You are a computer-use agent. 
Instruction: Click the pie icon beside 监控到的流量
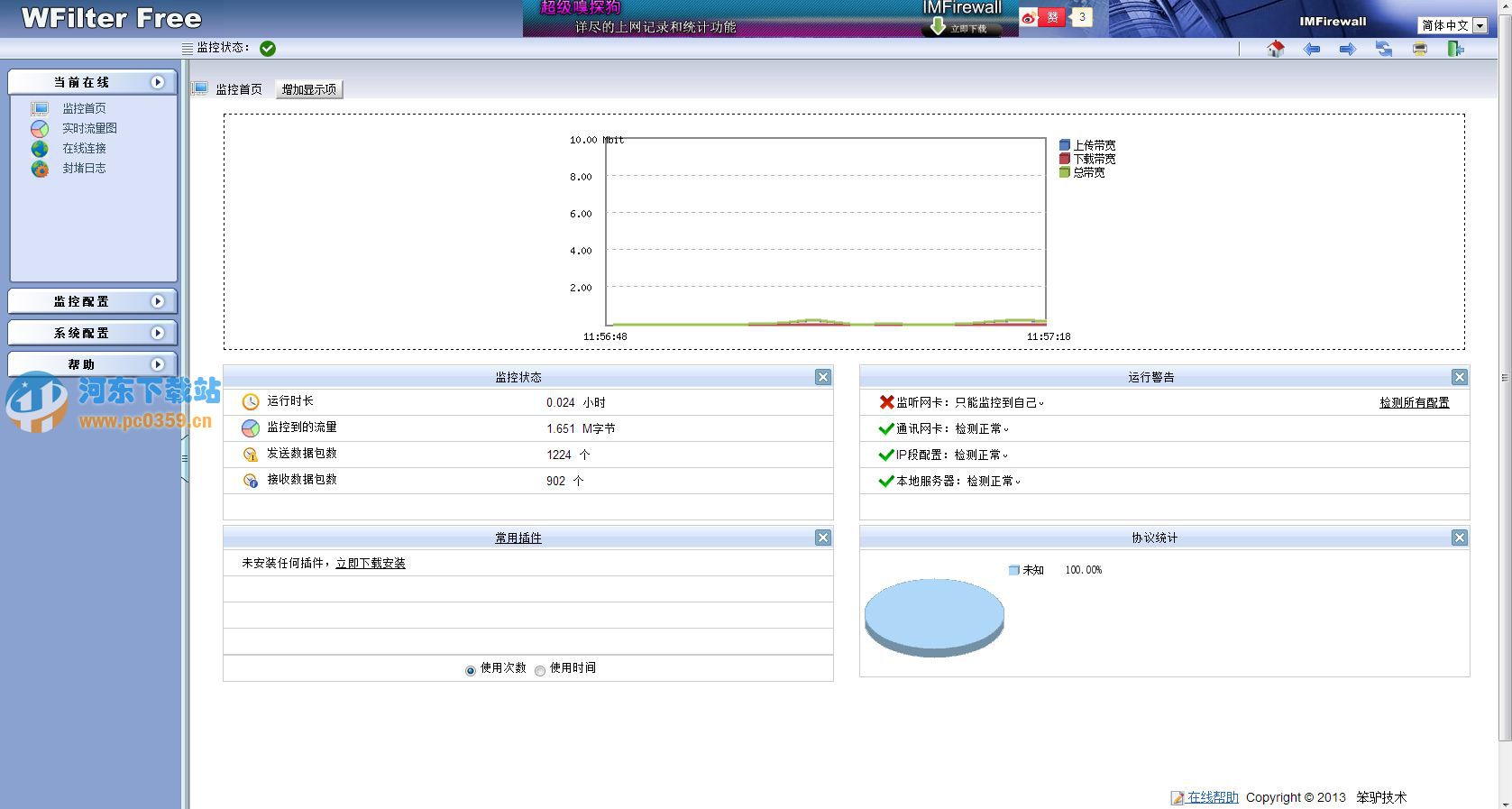pyautogui.click(x=251, y=428)
